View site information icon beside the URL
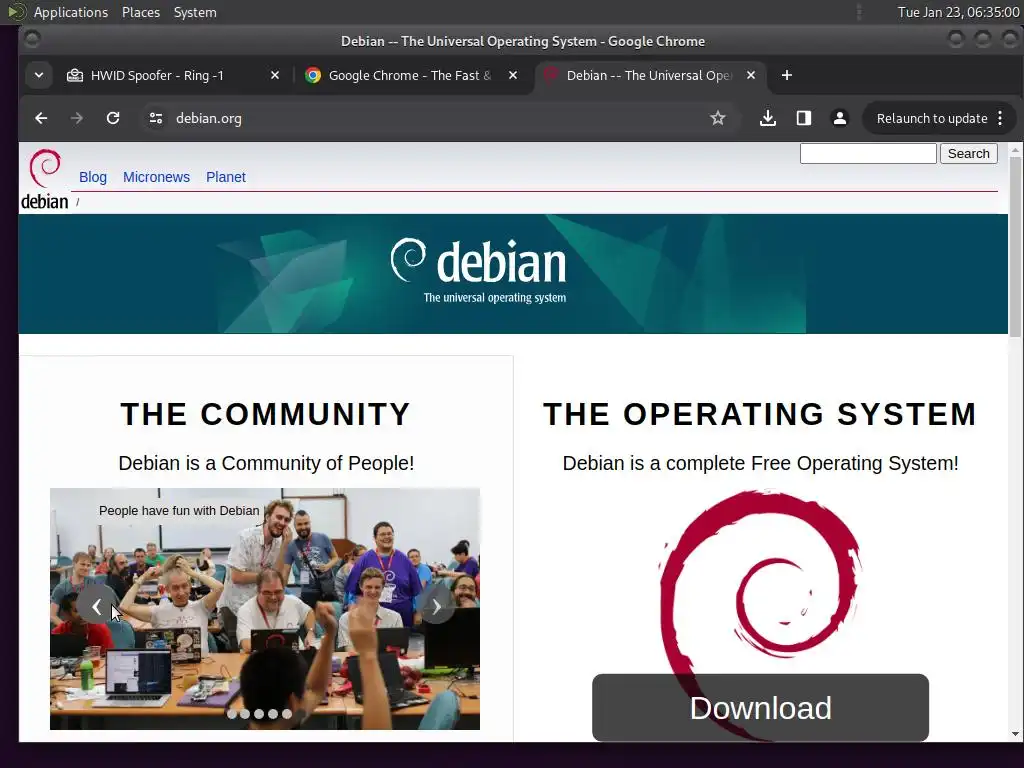The height and width of the screenshot is (768, 1024). (x=155, y=118)
